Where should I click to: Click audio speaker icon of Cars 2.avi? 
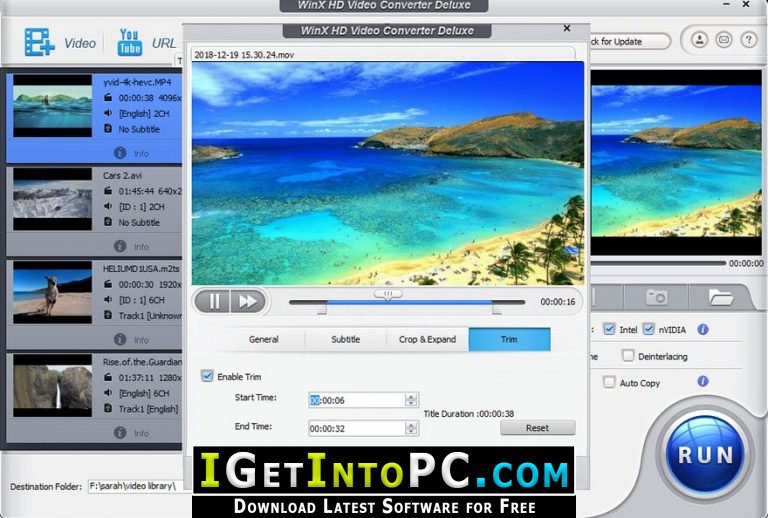coord(108,207)
